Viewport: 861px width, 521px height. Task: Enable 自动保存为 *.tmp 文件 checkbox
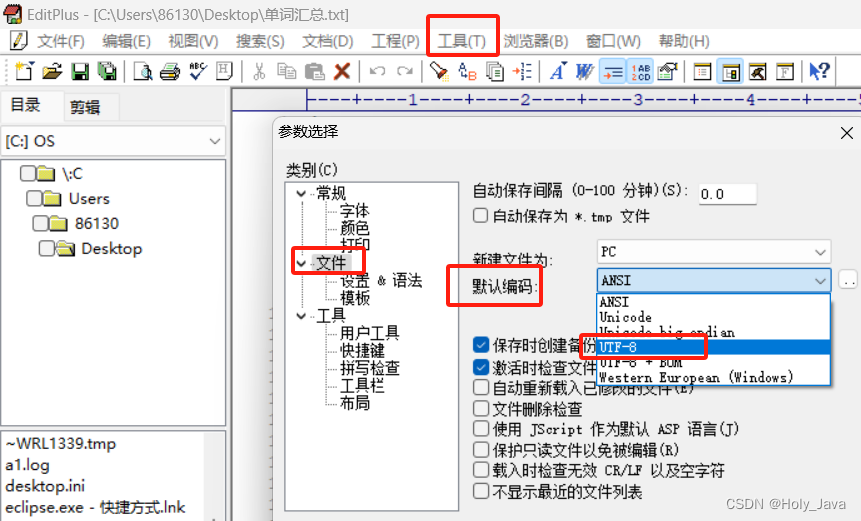tap(480, 216)
